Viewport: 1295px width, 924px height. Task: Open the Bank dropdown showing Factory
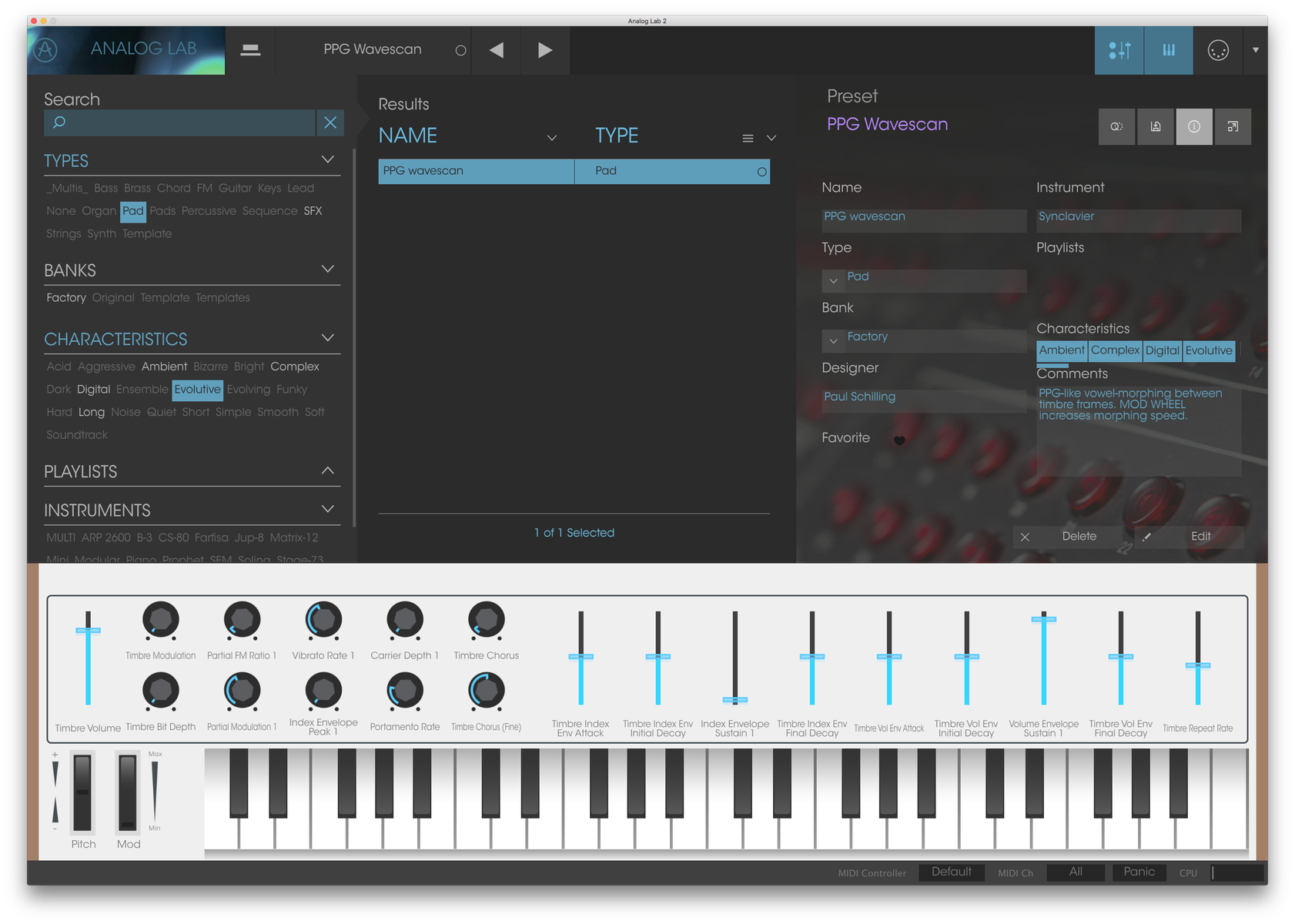coord(833,340)
